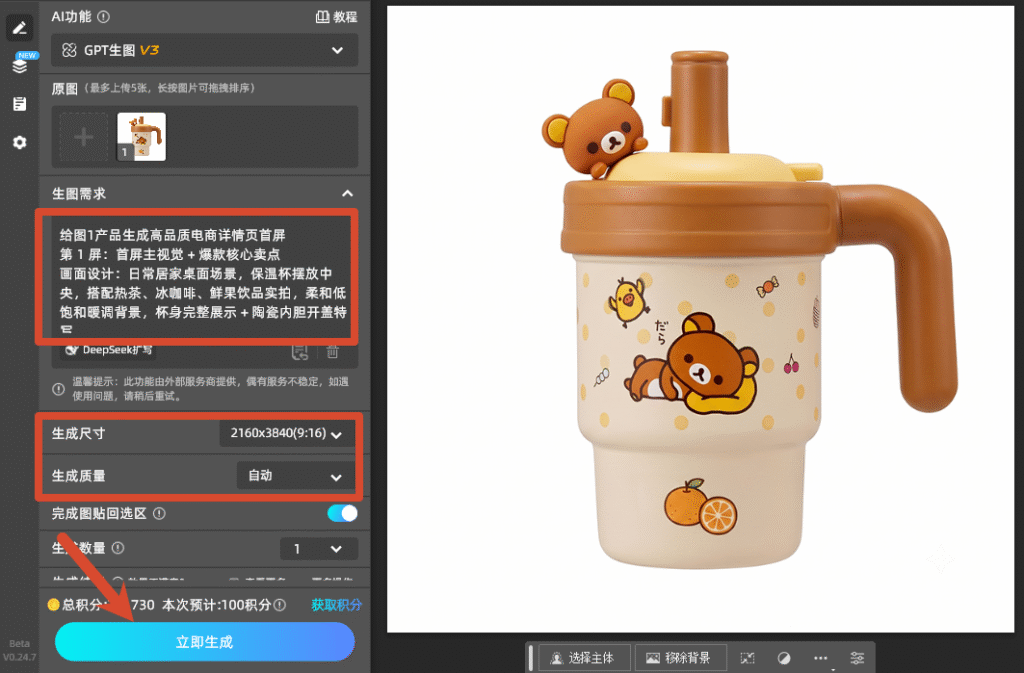Open the document list sidebar icon
The height and width of the screenshot is (673, 1024).
tap(20, 104)
